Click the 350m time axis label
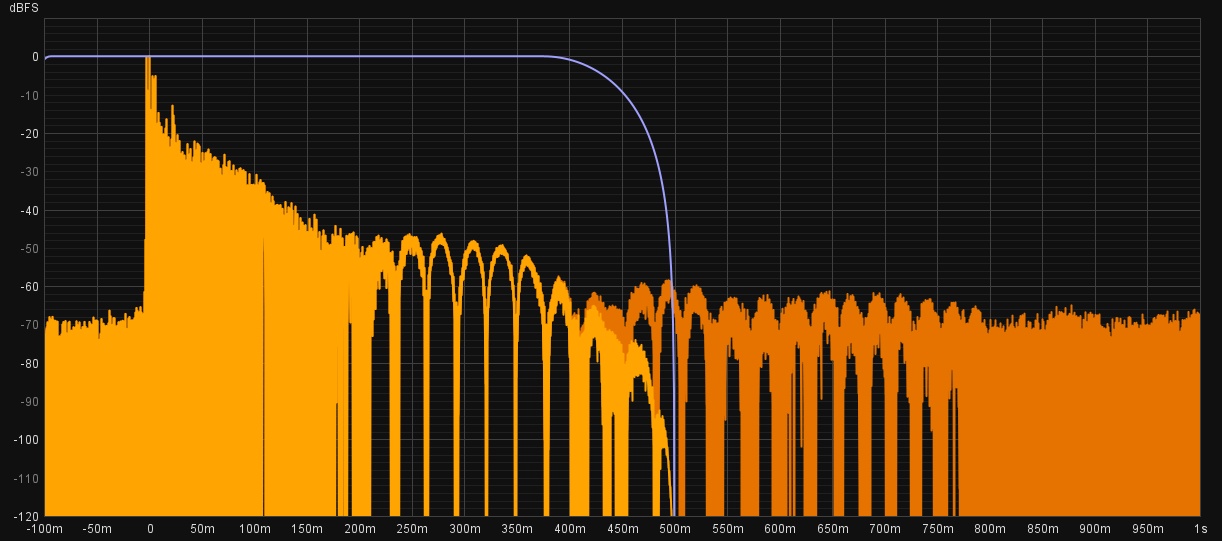This screenshot has width=1222, height=541. pos(517,529)
